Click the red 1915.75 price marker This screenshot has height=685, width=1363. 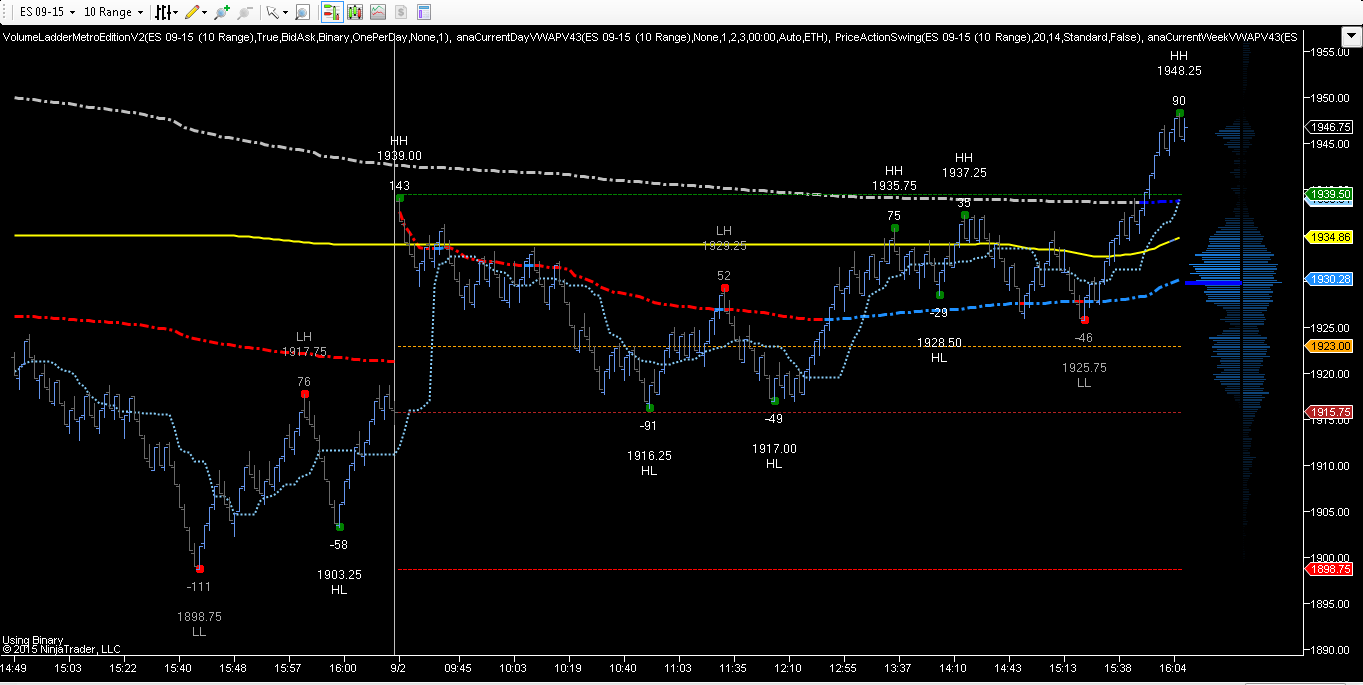(1330, 412)
